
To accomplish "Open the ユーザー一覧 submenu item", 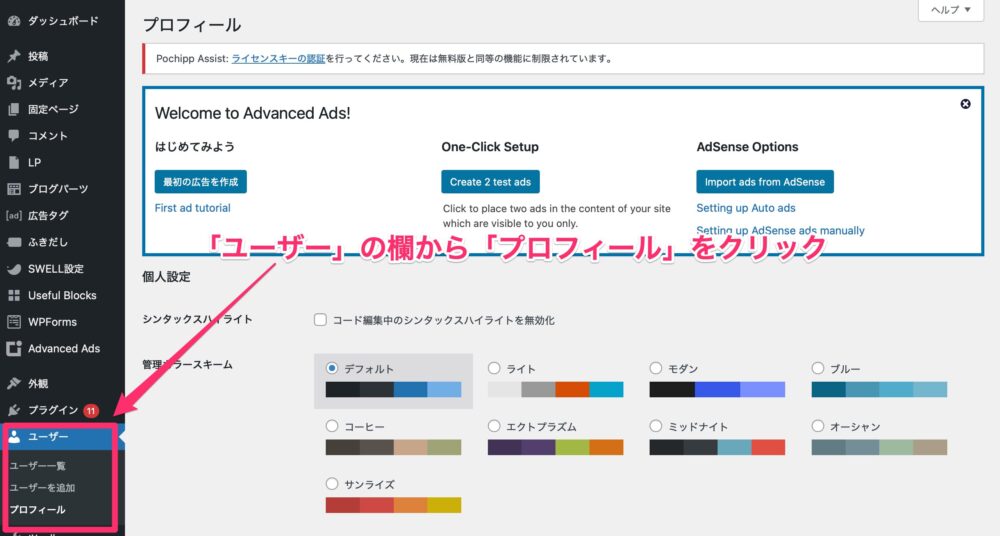I will pyautogui.click(x=37, y=466).
